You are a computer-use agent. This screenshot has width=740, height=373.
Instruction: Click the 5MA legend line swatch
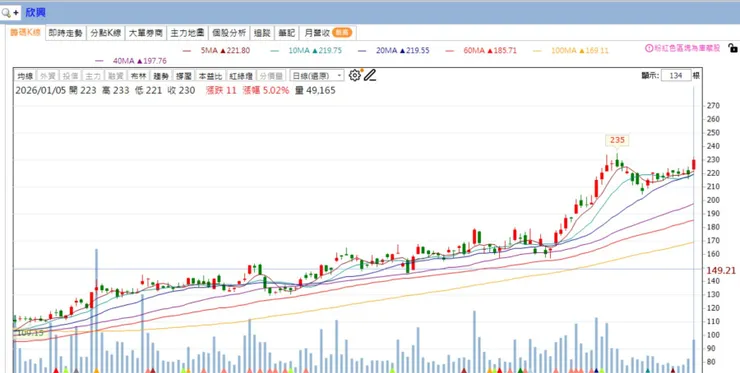click(x=187, y=51)
